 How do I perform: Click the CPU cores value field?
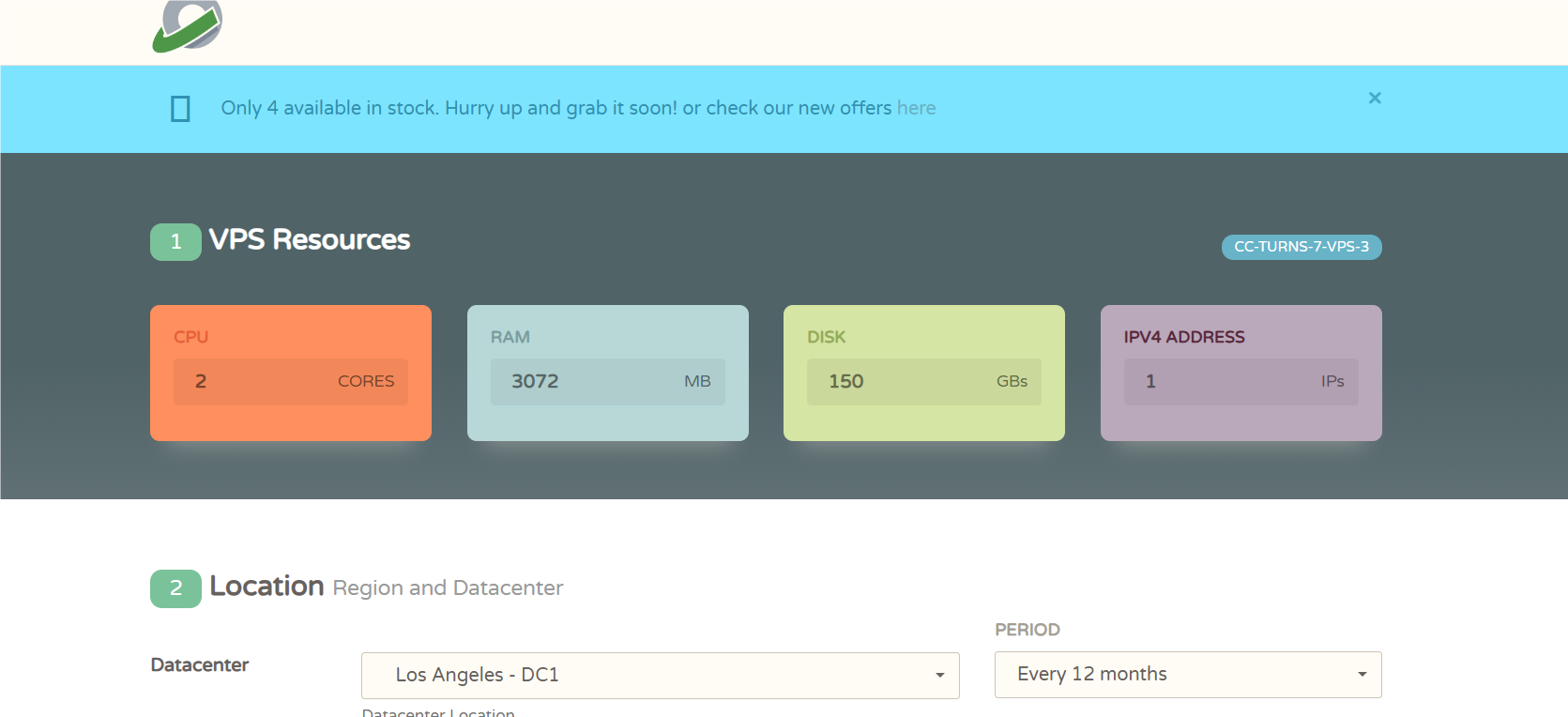(291, 382)
